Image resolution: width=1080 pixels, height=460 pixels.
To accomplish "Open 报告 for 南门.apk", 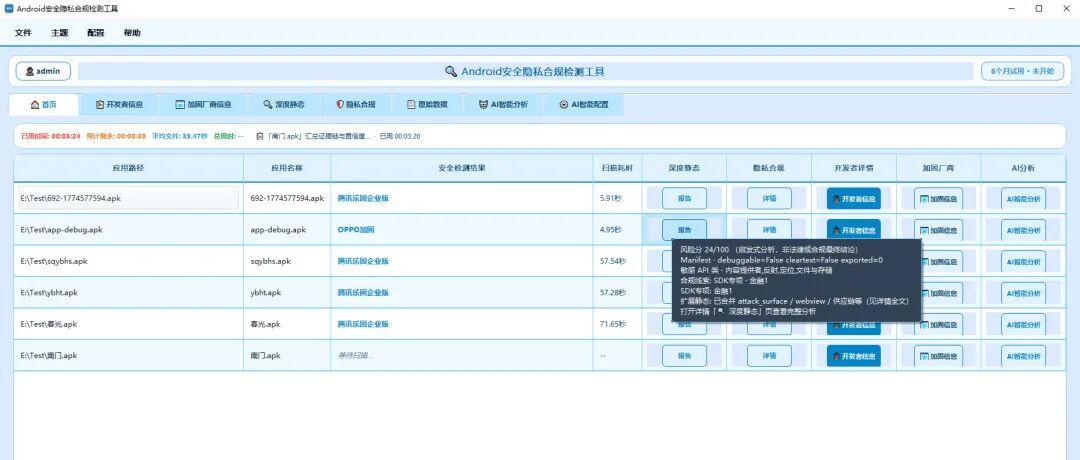I will (x=685, y=356).
